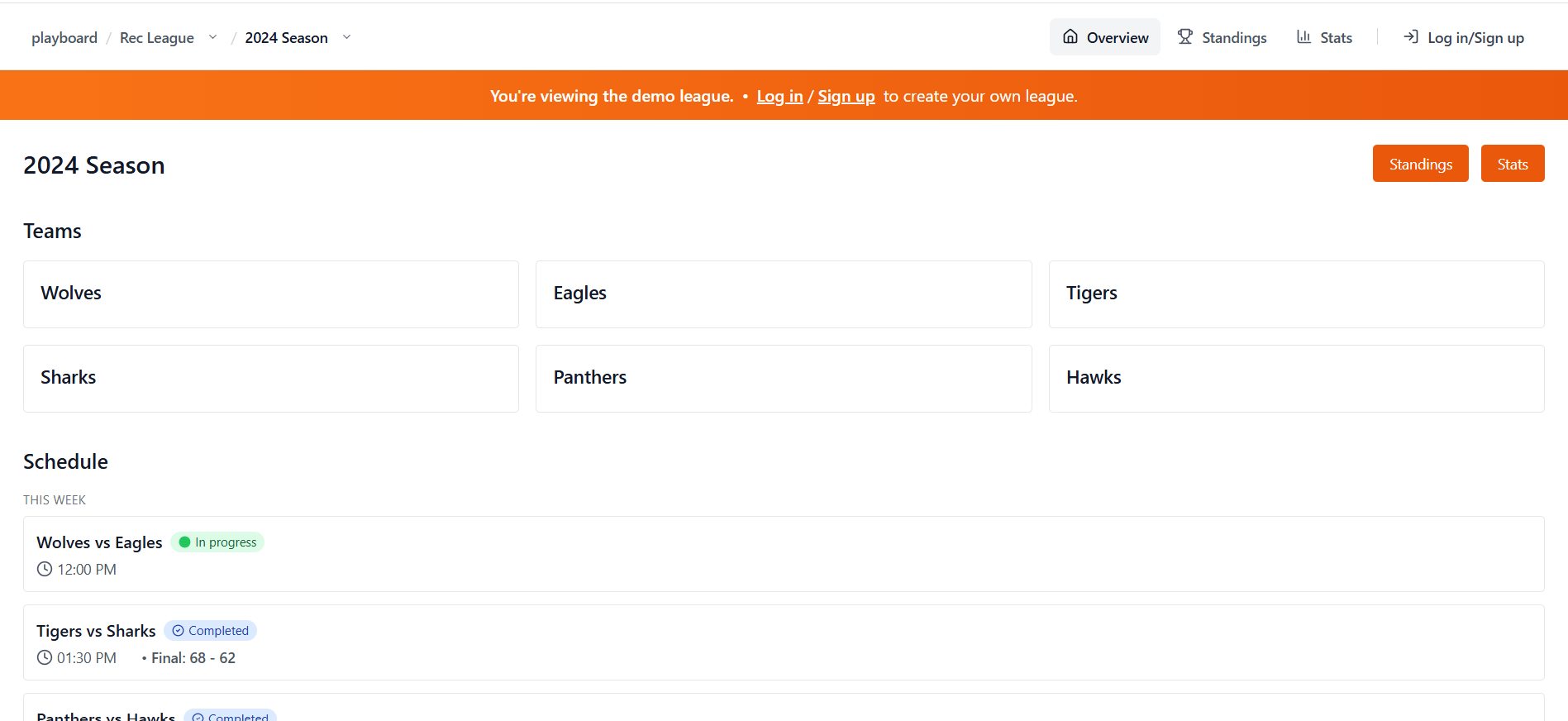Screen dimensions: 1568x721
Task: Follow the Sign up link in banner
Action: point(846,97)
